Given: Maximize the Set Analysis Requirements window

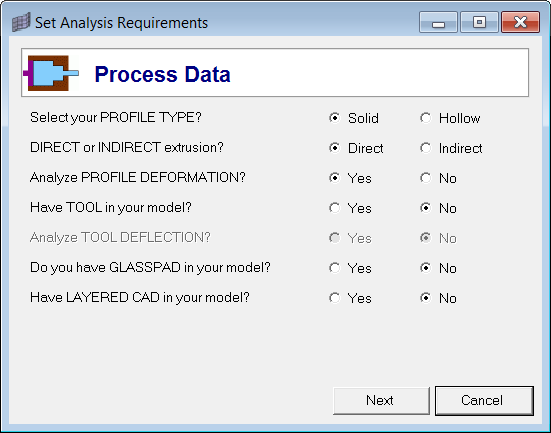Looking at the screenshot, I should click(x=479, y=22).
